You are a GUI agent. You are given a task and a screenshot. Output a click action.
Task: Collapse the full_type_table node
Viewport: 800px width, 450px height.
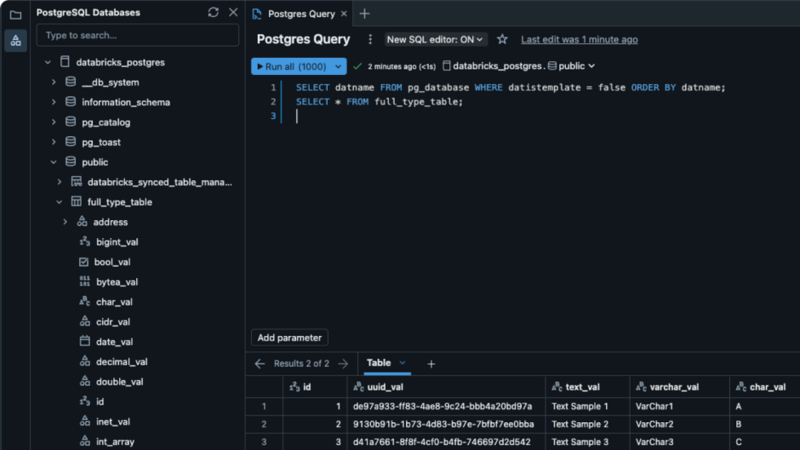[x=59, y=202]
